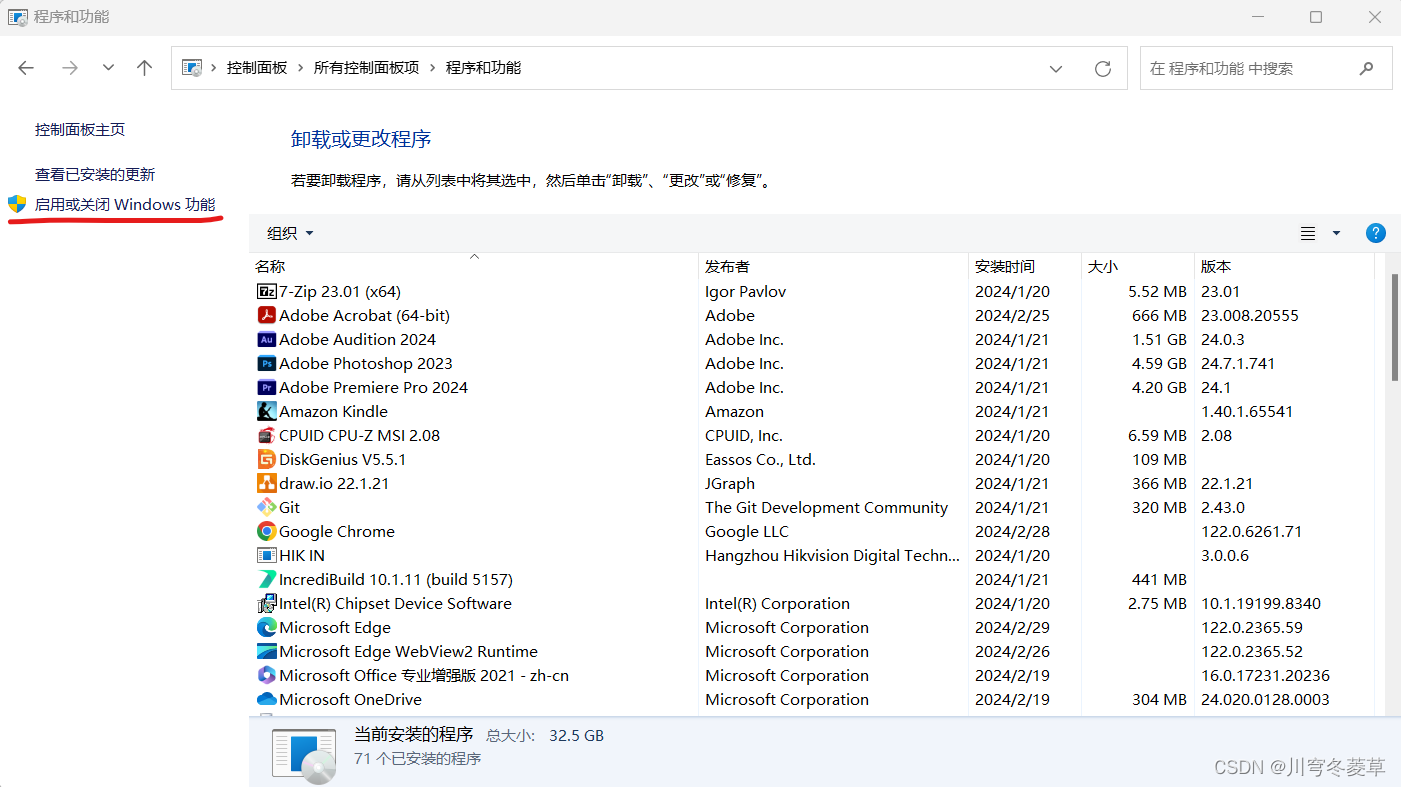Click the refresh icon in address bar
The width and height of the screenshot is (1401, 787).
[x=1103, y=68]
